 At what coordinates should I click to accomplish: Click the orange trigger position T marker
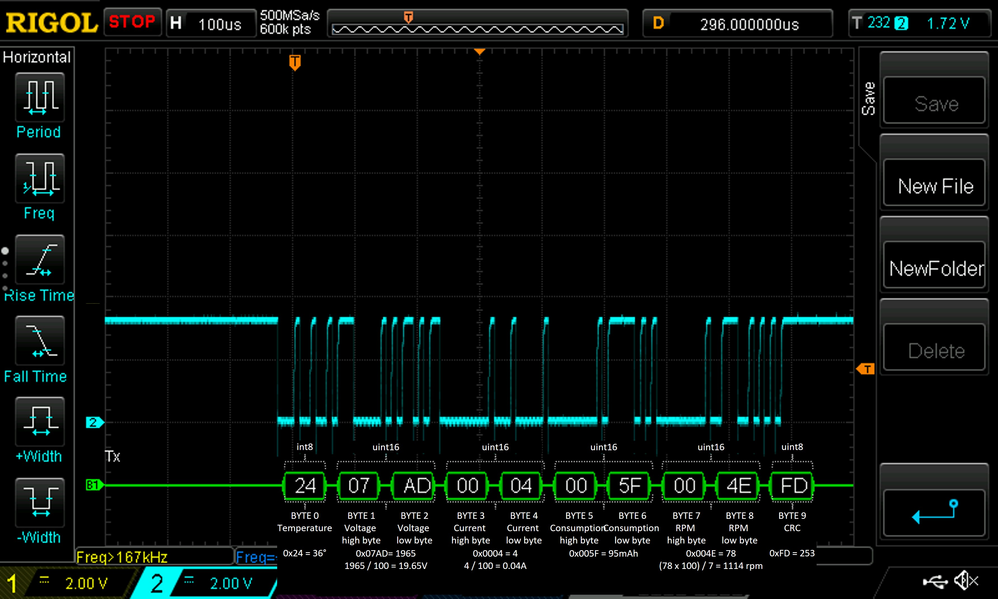pos(295,62)
